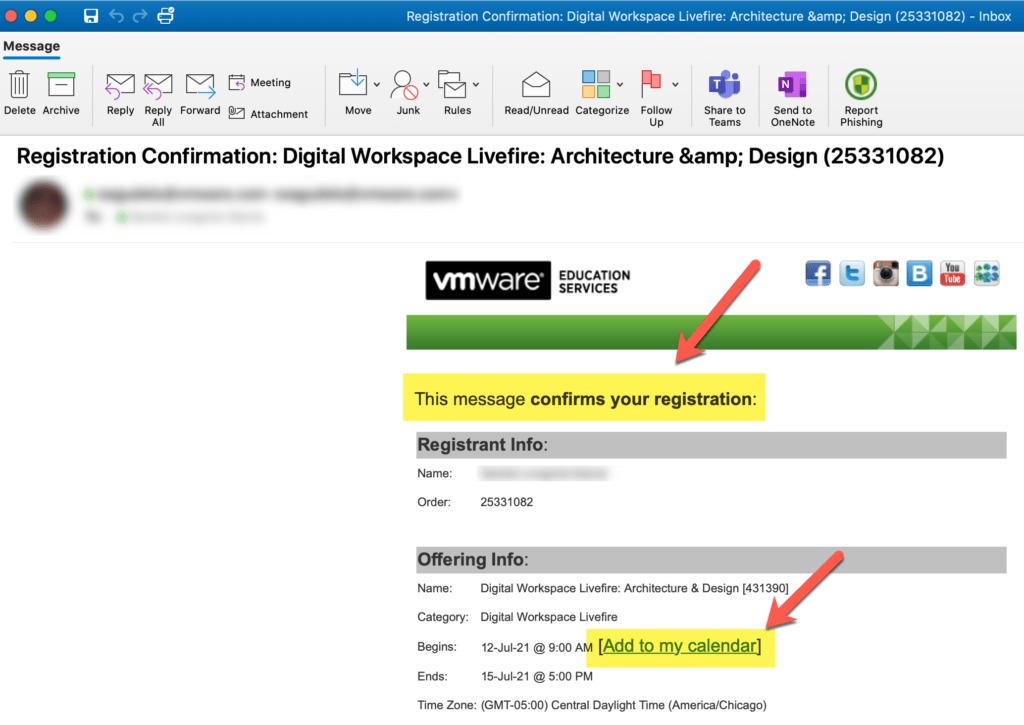
Task: Delete the open message
Action: pos(20,94)
